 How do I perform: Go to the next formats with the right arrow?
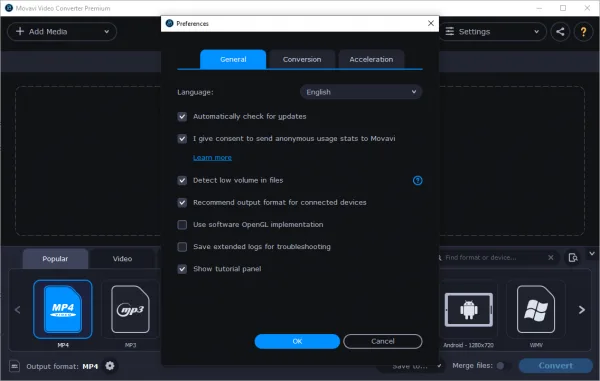(582, 309)
